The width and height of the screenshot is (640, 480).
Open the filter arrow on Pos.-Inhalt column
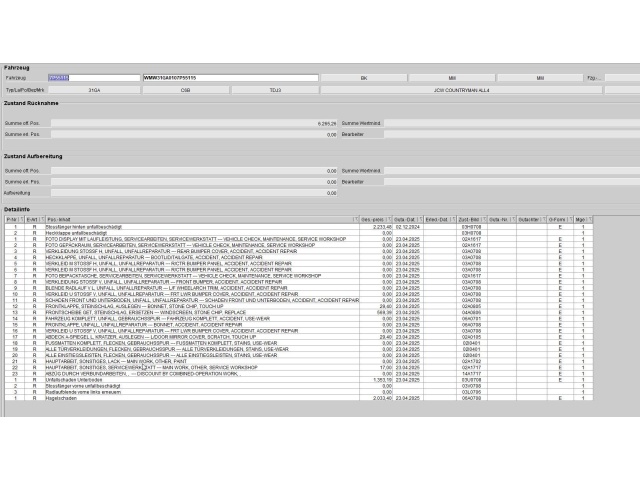[x=354, y=218]
